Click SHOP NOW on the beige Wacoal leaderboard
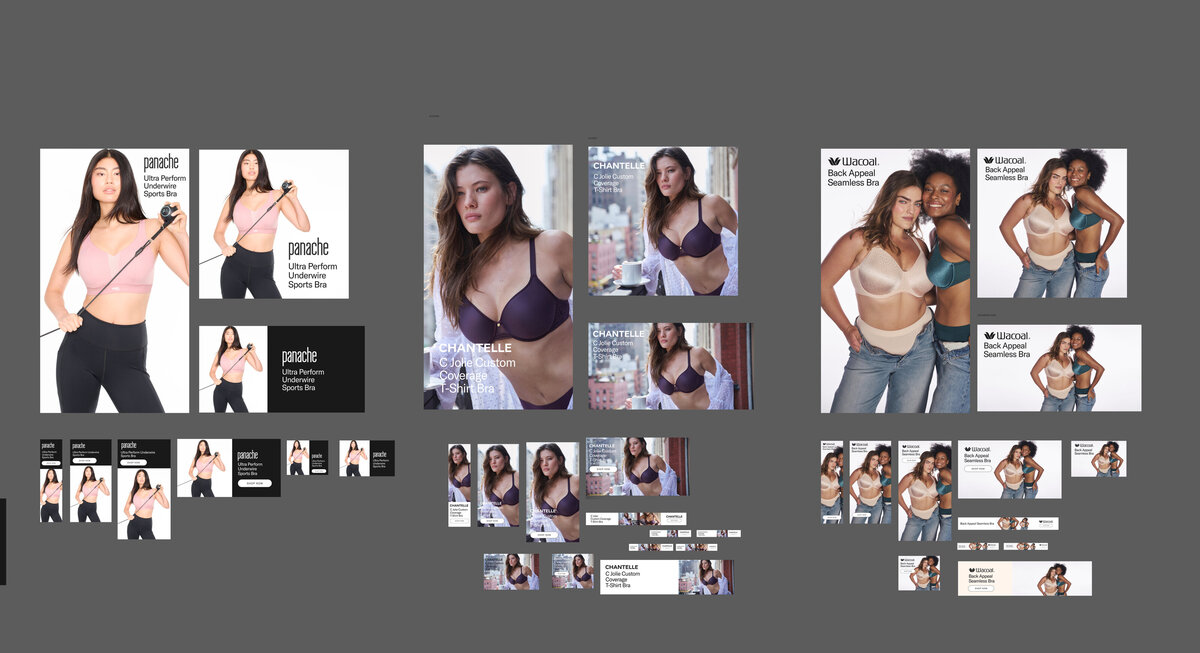This screenshot has width=1200, height=653. (x=981, y=588)
